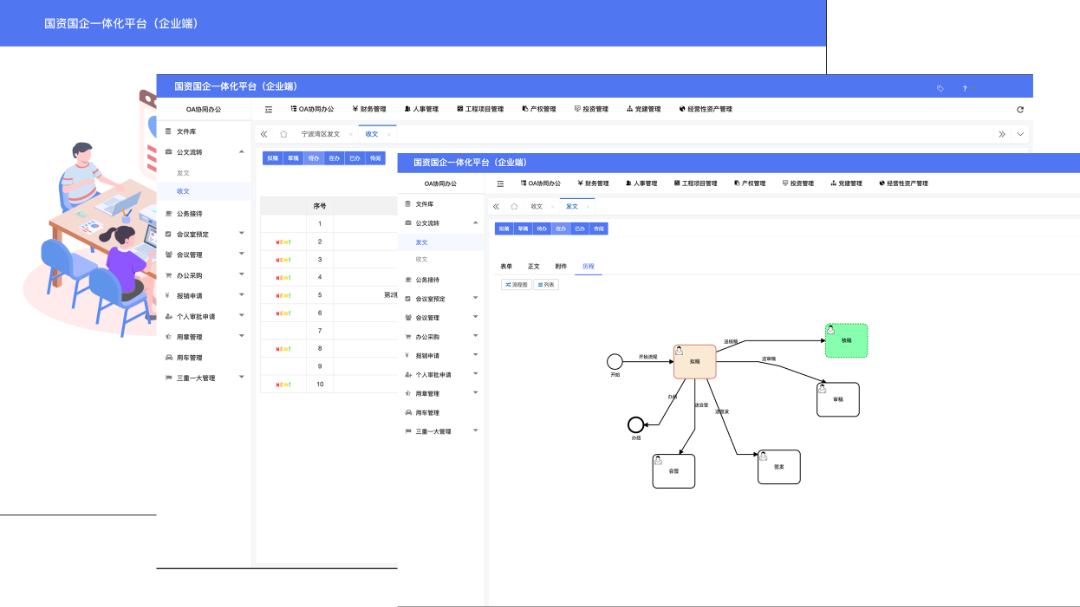The image size is (1080, 607).
Task: Click the 签发 task node in the flow diagram
Action: 779,467
